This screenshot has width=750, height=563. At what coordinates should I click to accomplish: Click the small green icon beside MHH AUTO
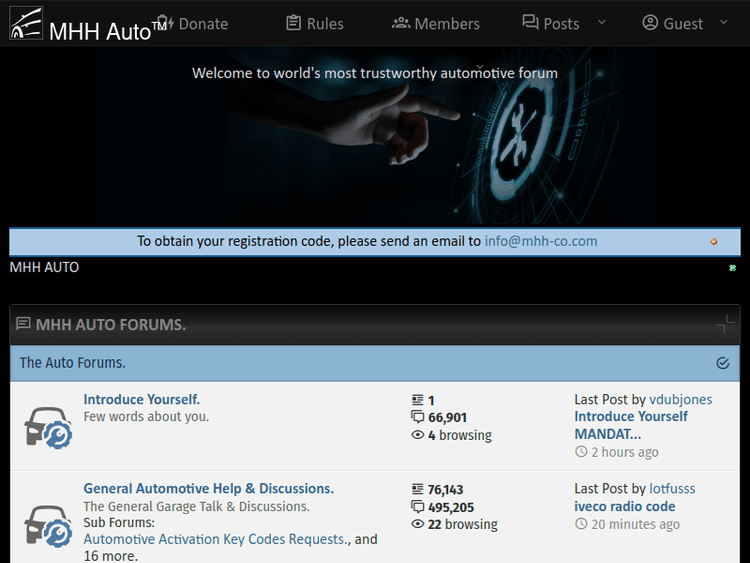[733, 268]
